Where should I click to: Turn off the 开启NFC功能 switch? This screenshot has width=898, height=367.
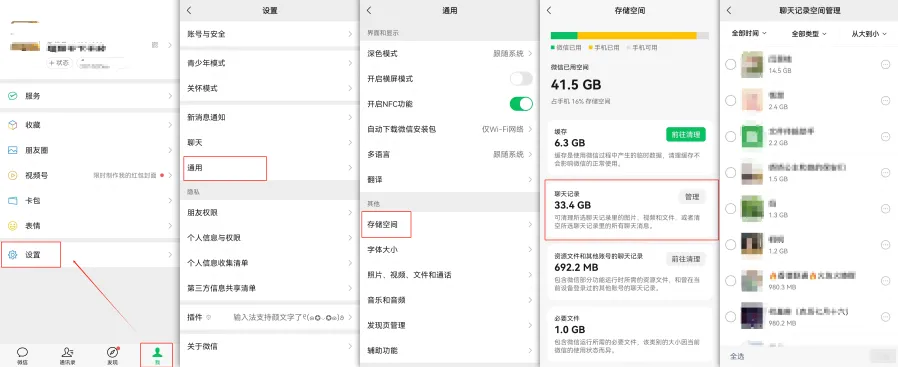(521, 104)
